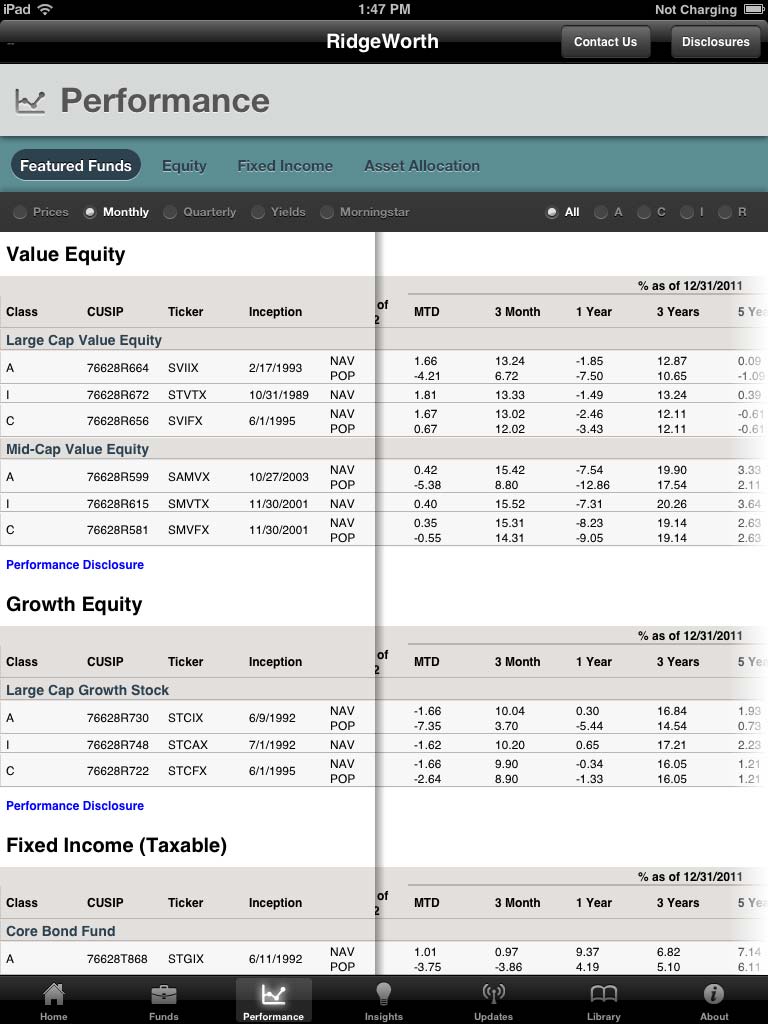Open the Updates antenna icon
This screenshot has height=1024, width=768.
(493, 995)
